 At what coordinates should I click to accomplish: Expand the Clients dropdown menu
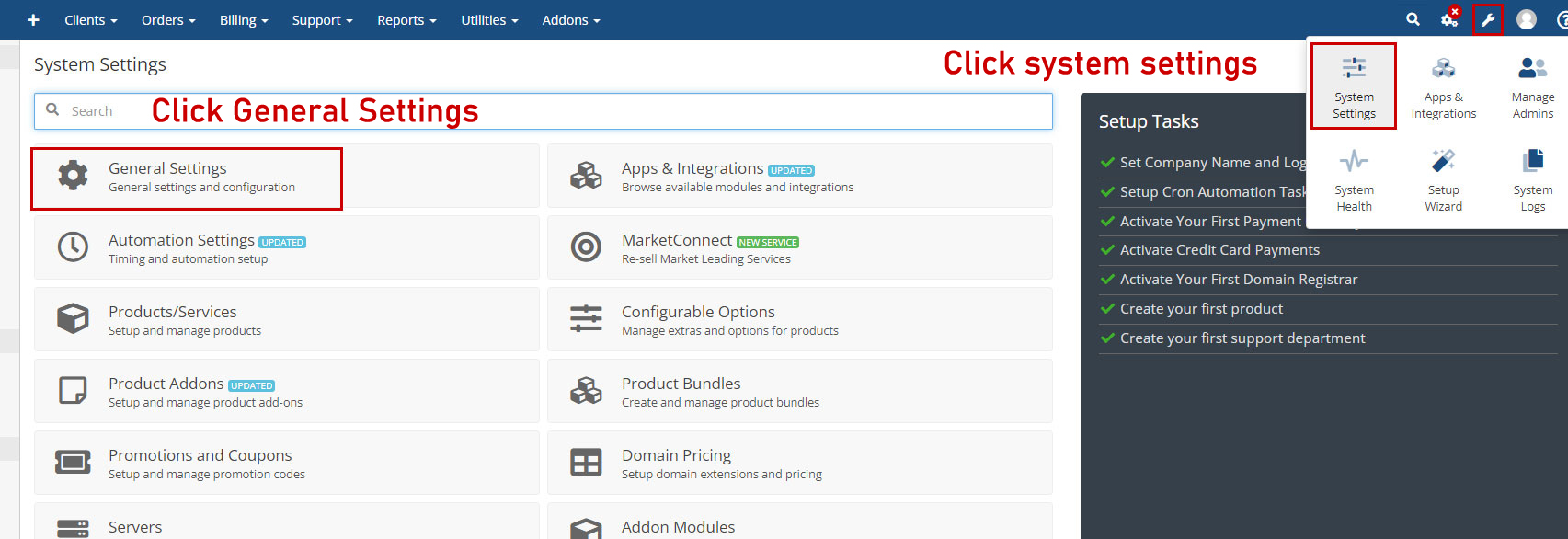(90, 19)
